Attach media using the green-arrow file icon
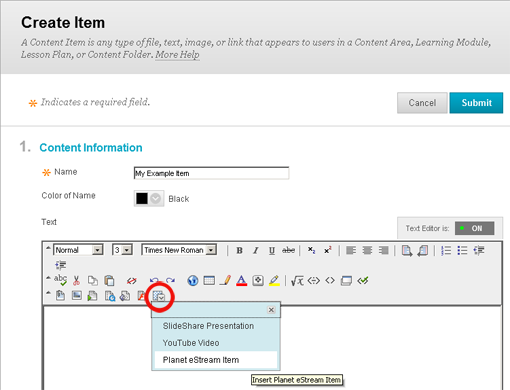 pos(92,296)
